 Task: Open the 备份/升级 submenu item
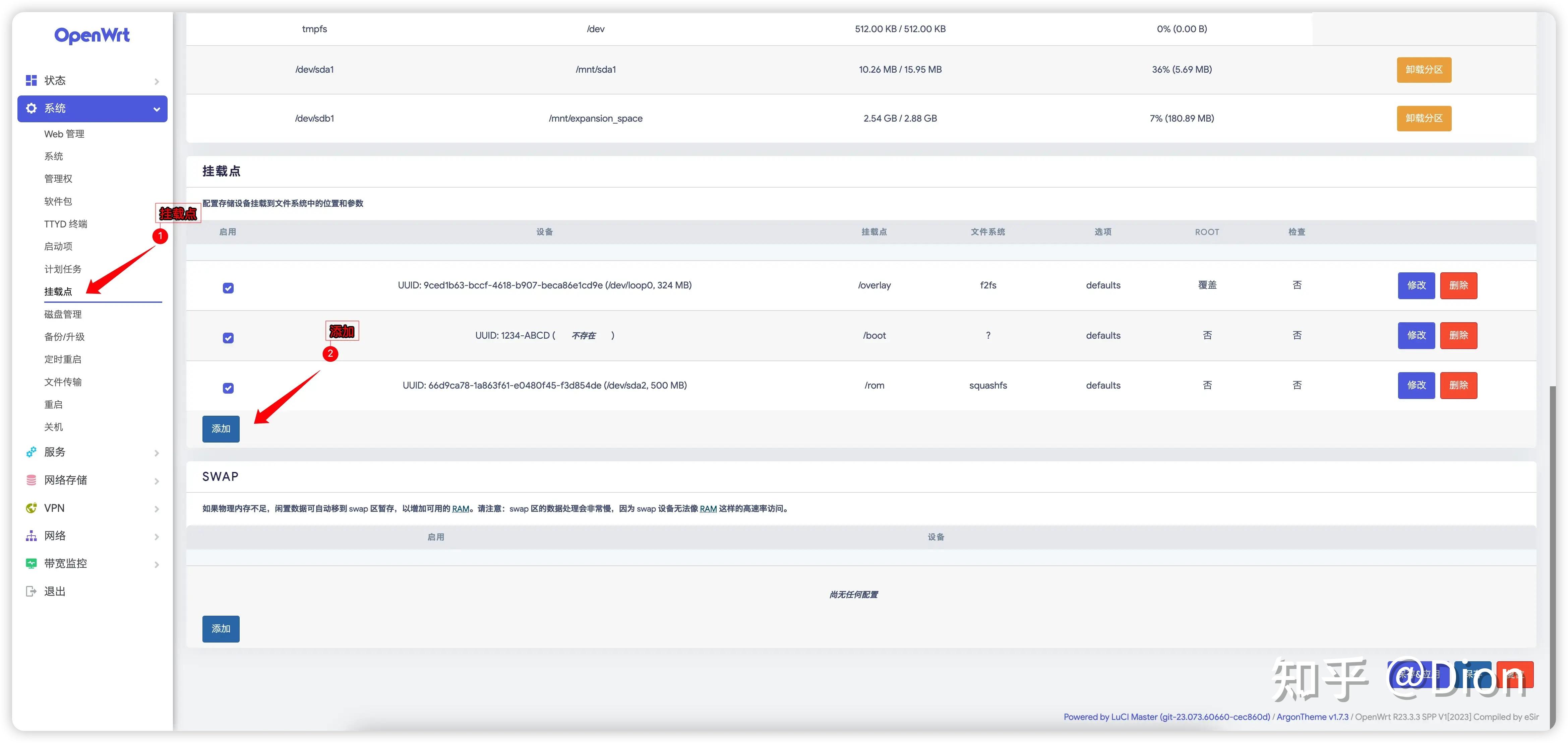pos(64,337)
